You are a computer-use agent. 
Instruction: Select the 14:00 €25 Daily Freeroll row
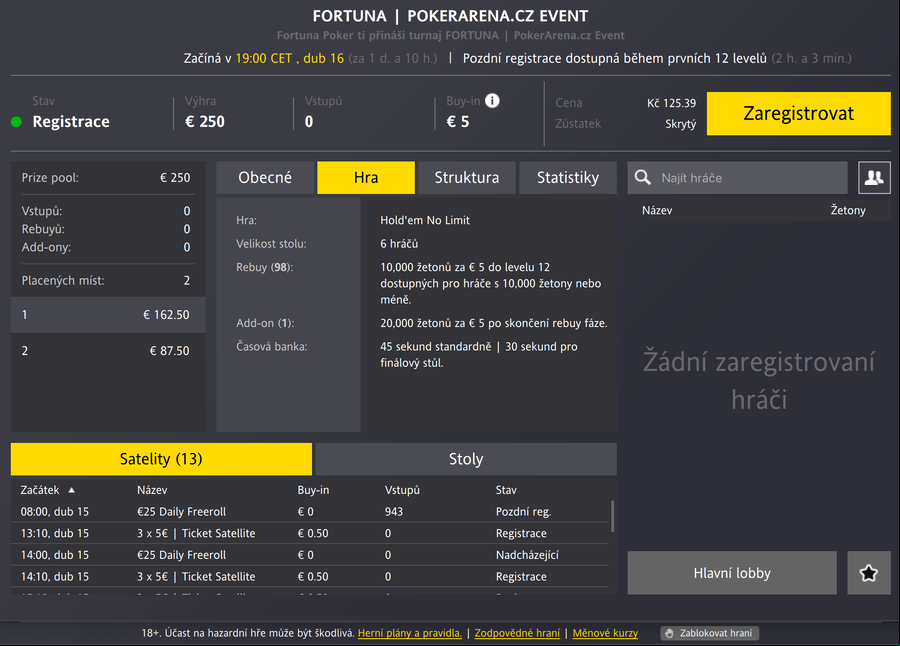click(x=310, y=555)
